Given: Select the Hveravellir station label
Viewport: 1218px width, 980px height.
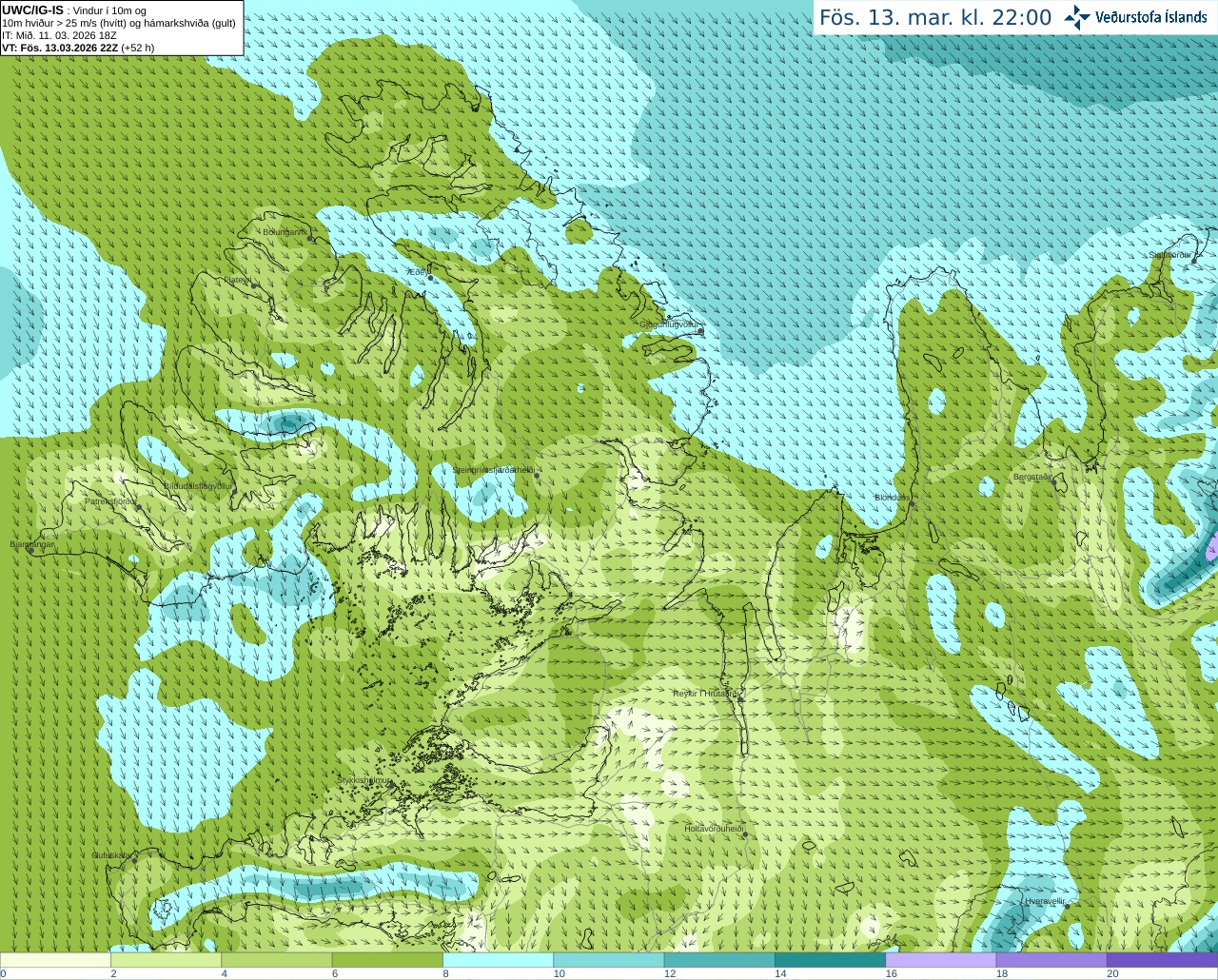Looking at the screenshot, I should point(1045,900).
